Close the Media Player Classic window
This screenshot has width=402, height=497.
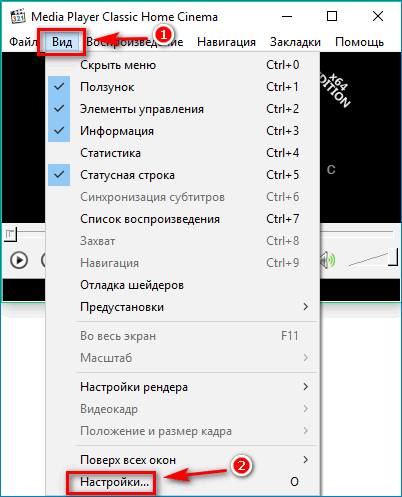(378, 16)
